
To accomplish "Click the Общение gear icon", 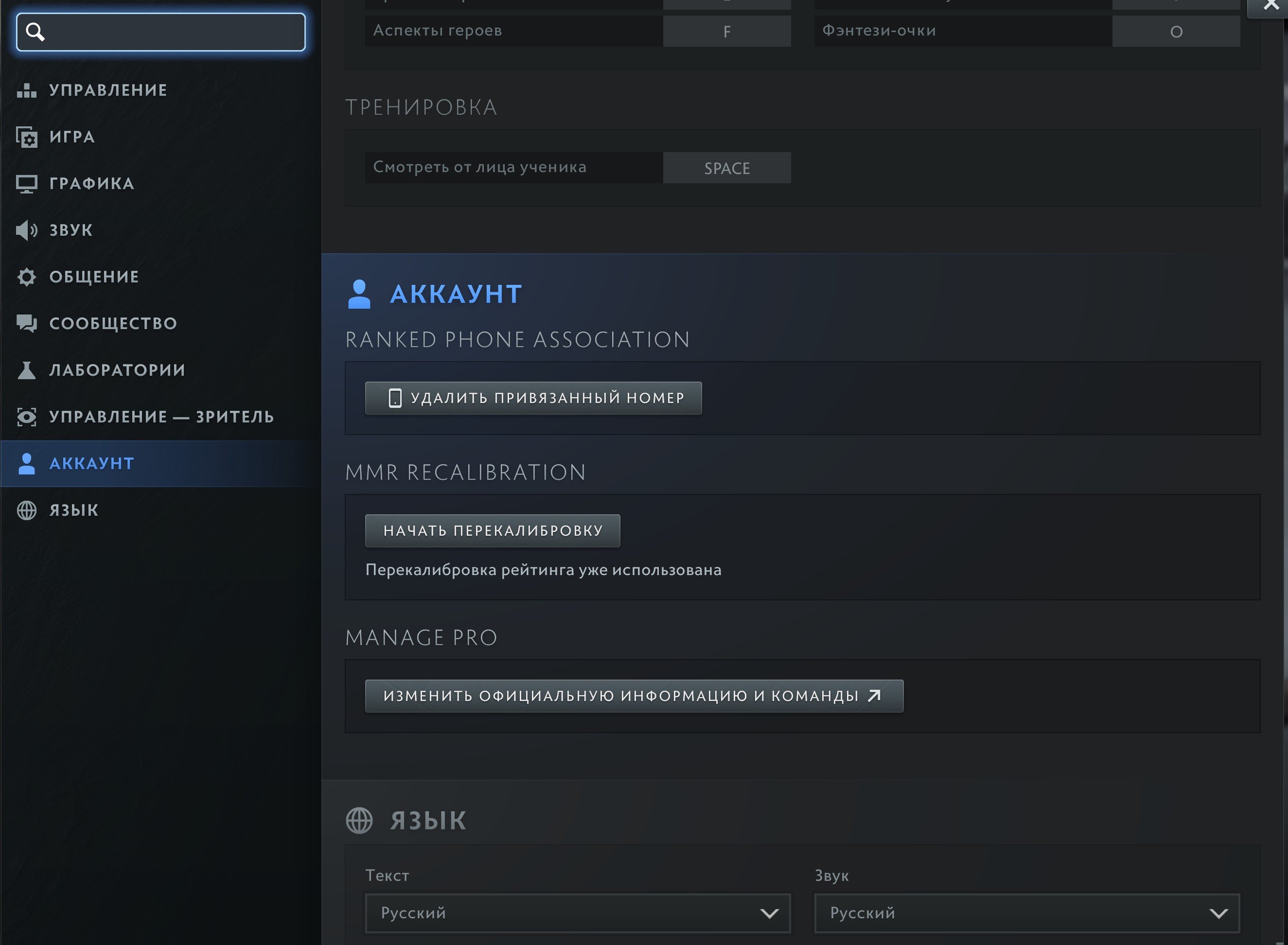I will [x=26, y=277].
